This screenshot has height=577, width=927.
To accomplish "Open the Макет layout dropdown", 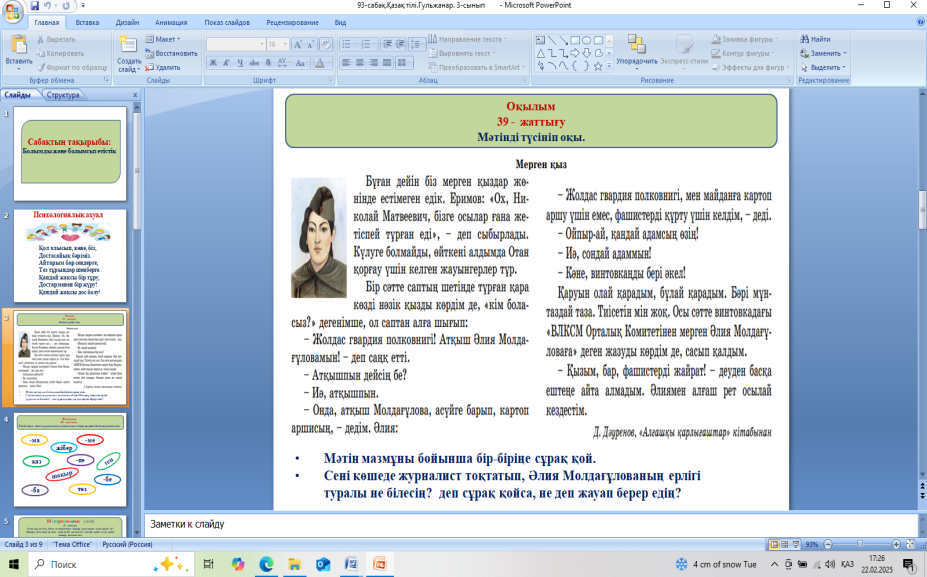I will click(x=165, y=39).
